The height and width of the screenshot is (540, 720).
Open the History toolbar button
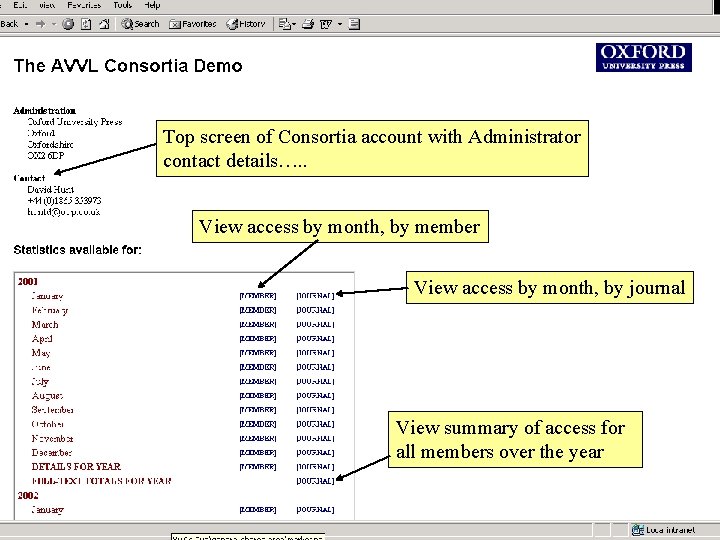246,24
